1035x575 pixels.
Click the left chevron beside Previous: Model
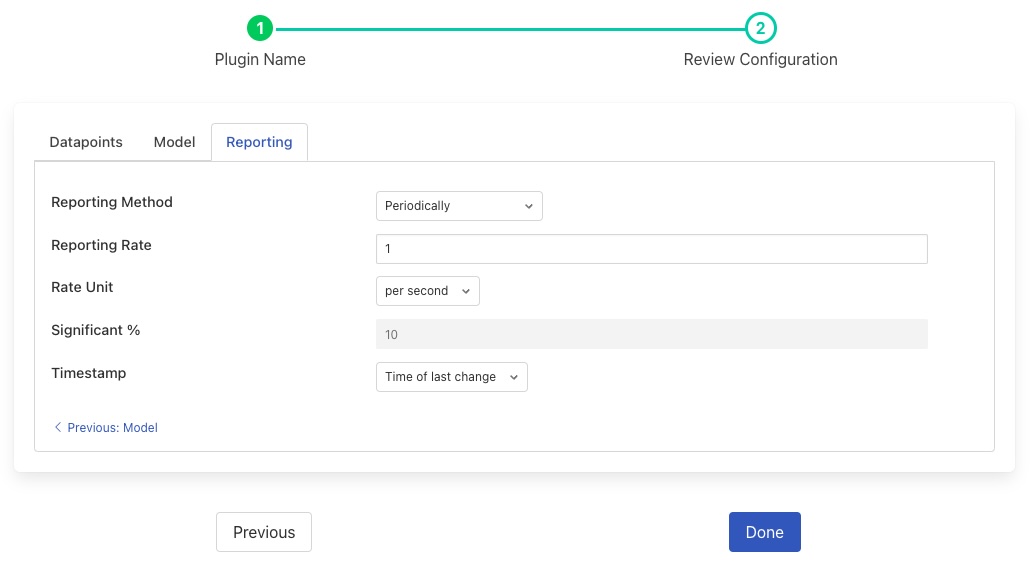click(58, 427)
